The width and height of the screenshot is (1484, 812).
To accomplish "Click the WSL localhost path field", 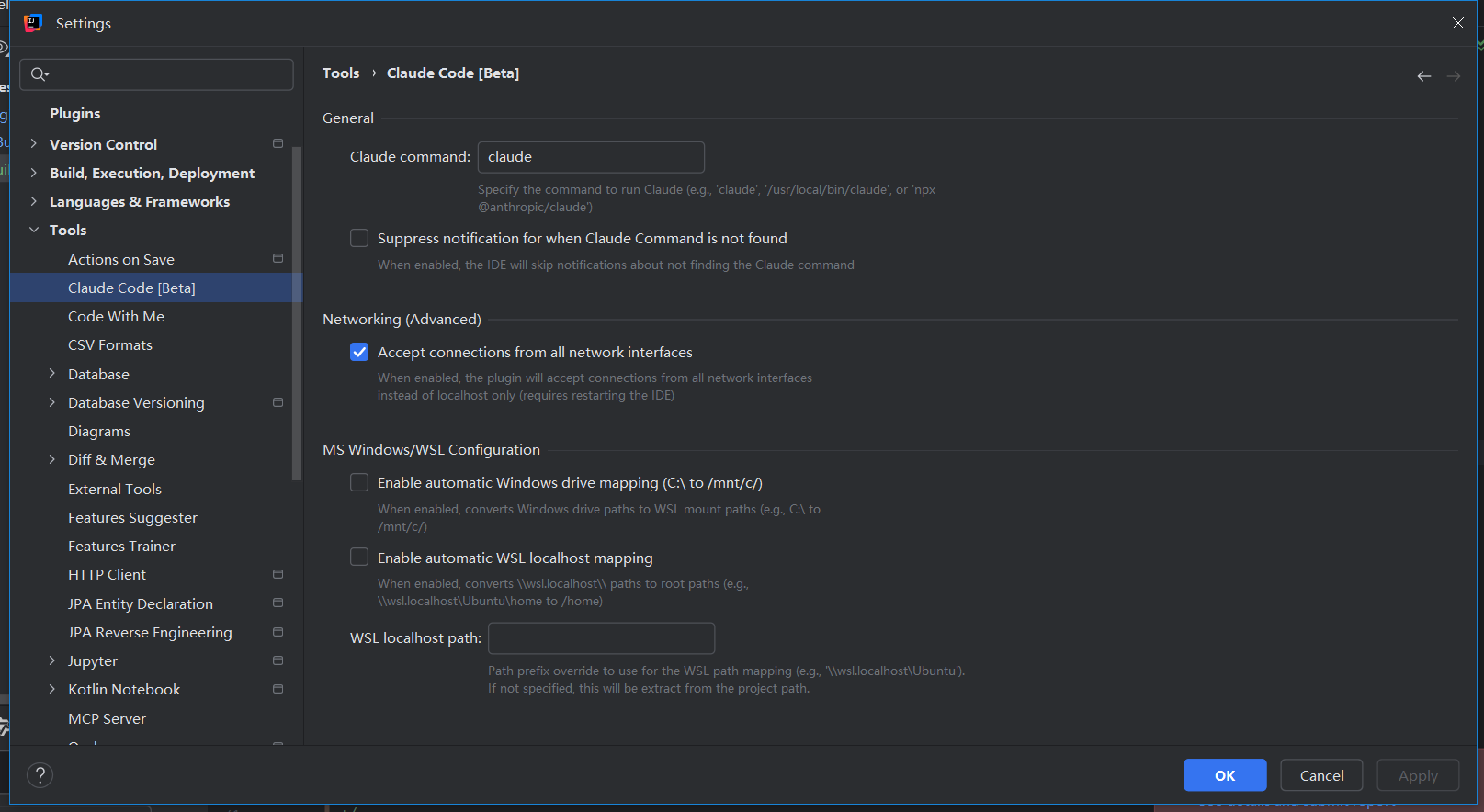I will tap(601, 638).
